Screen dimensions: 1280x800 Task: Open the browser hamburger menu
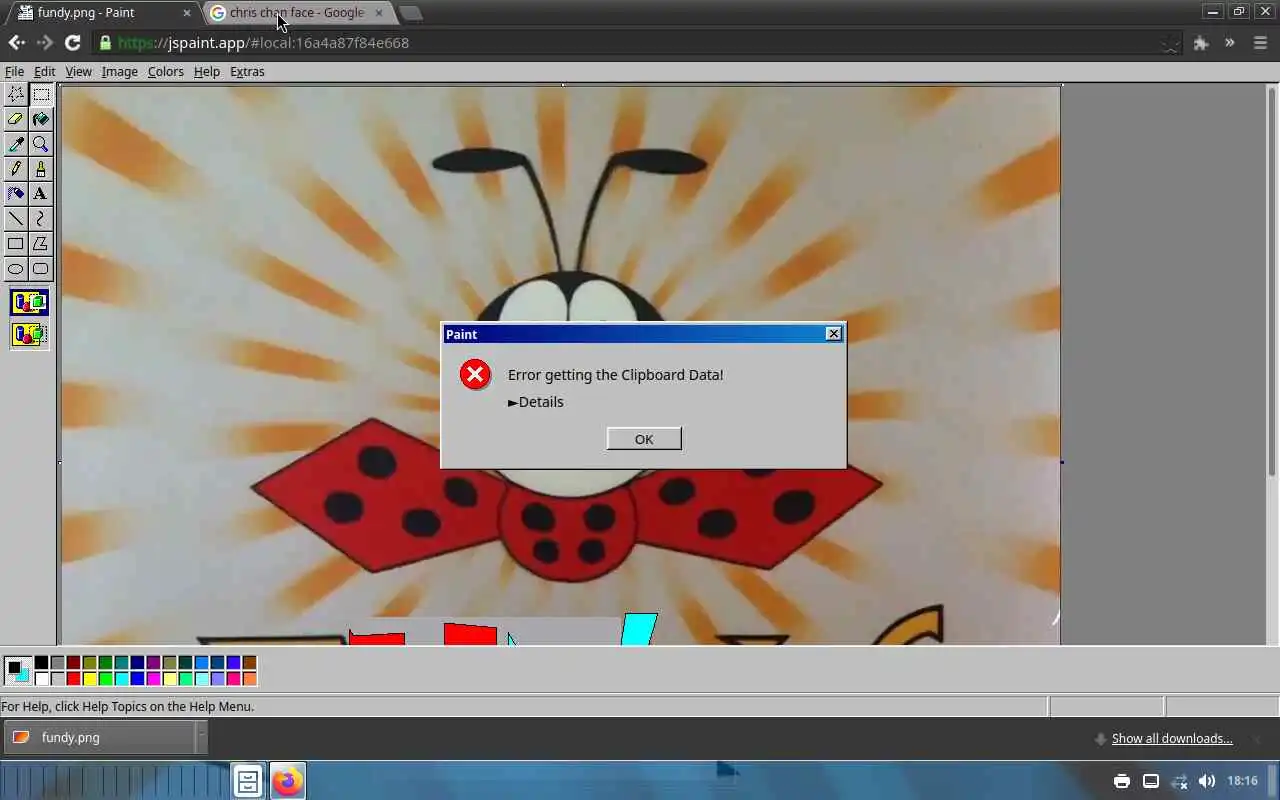[x=1259, y=43]
